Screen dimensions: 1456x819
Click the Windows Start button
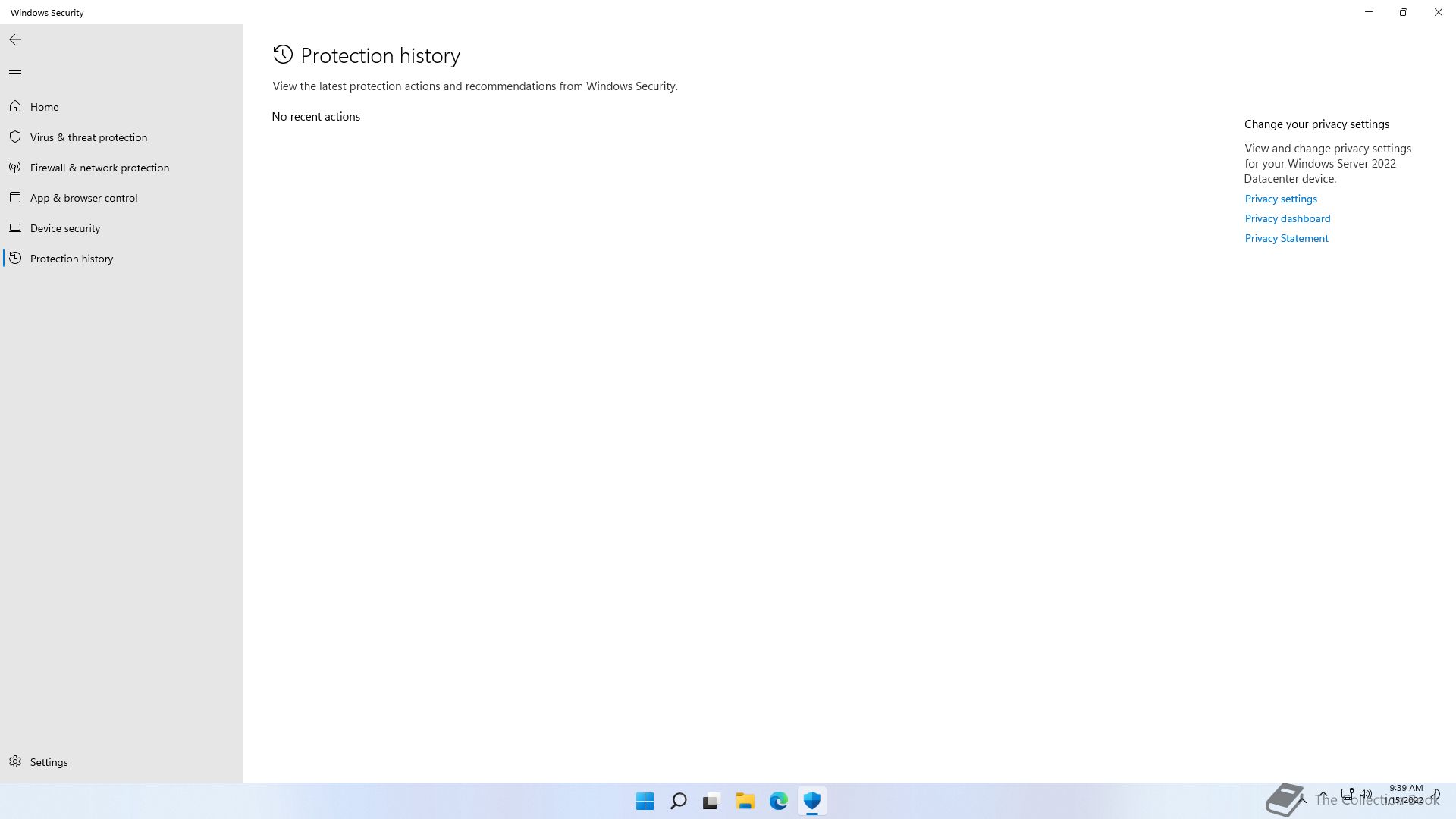point(645,801)
